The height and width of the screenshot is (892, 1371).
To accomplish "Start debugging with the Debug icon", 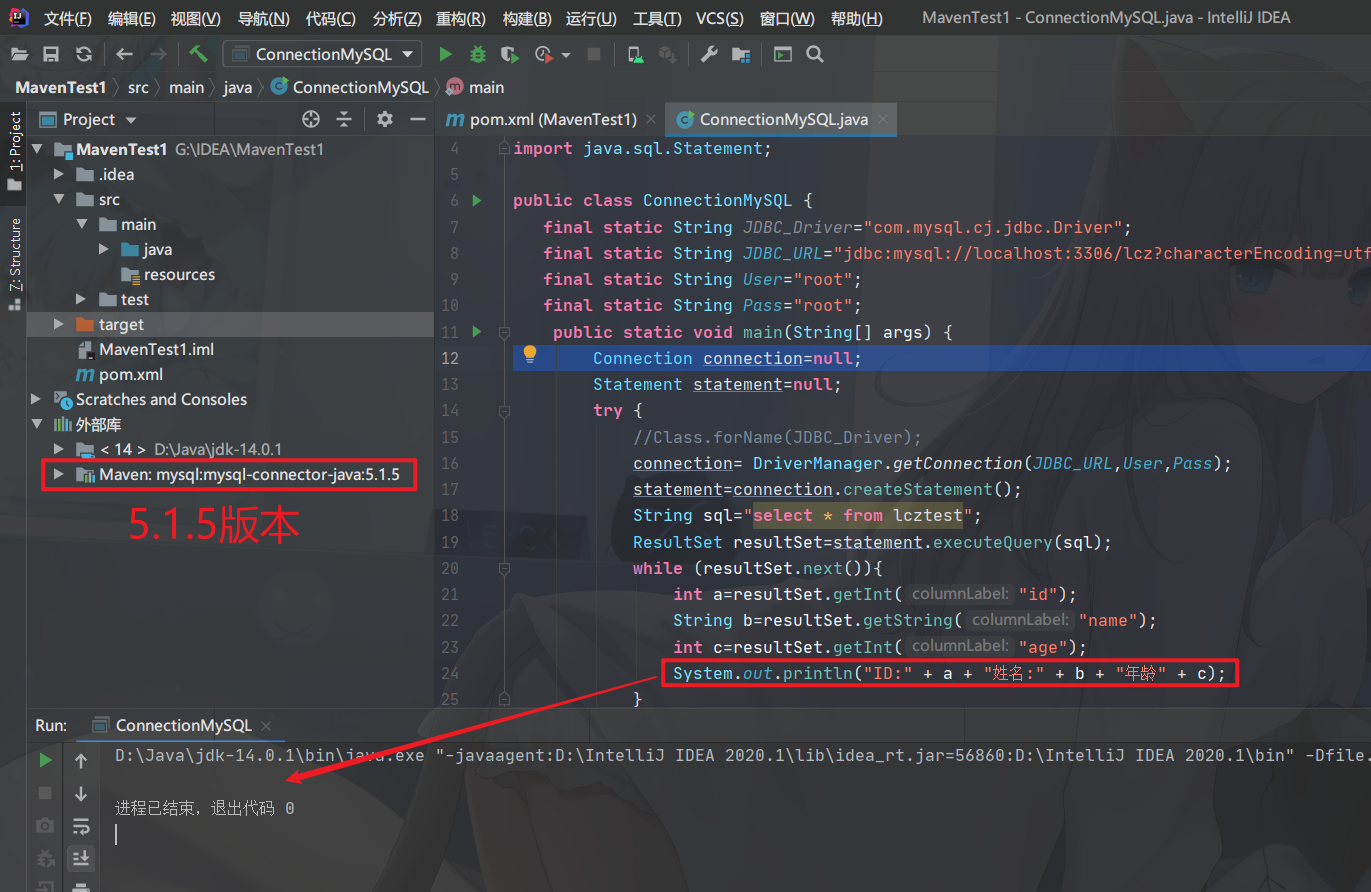I will pos(478,54).
